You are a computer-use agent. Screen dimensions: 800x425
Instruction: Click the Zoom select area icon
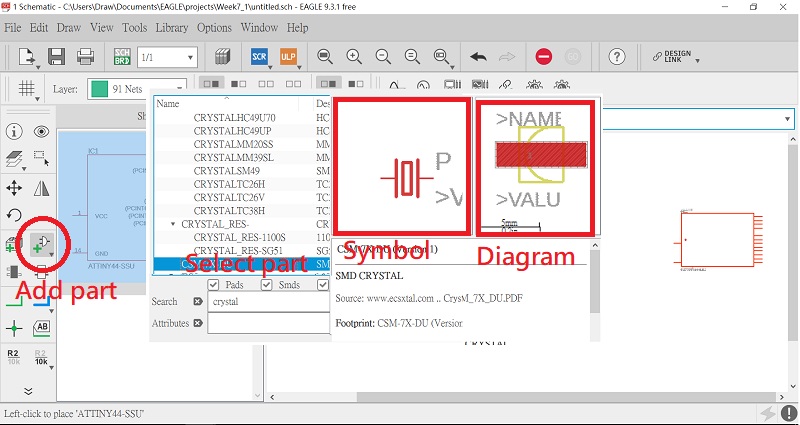(441, 56)
